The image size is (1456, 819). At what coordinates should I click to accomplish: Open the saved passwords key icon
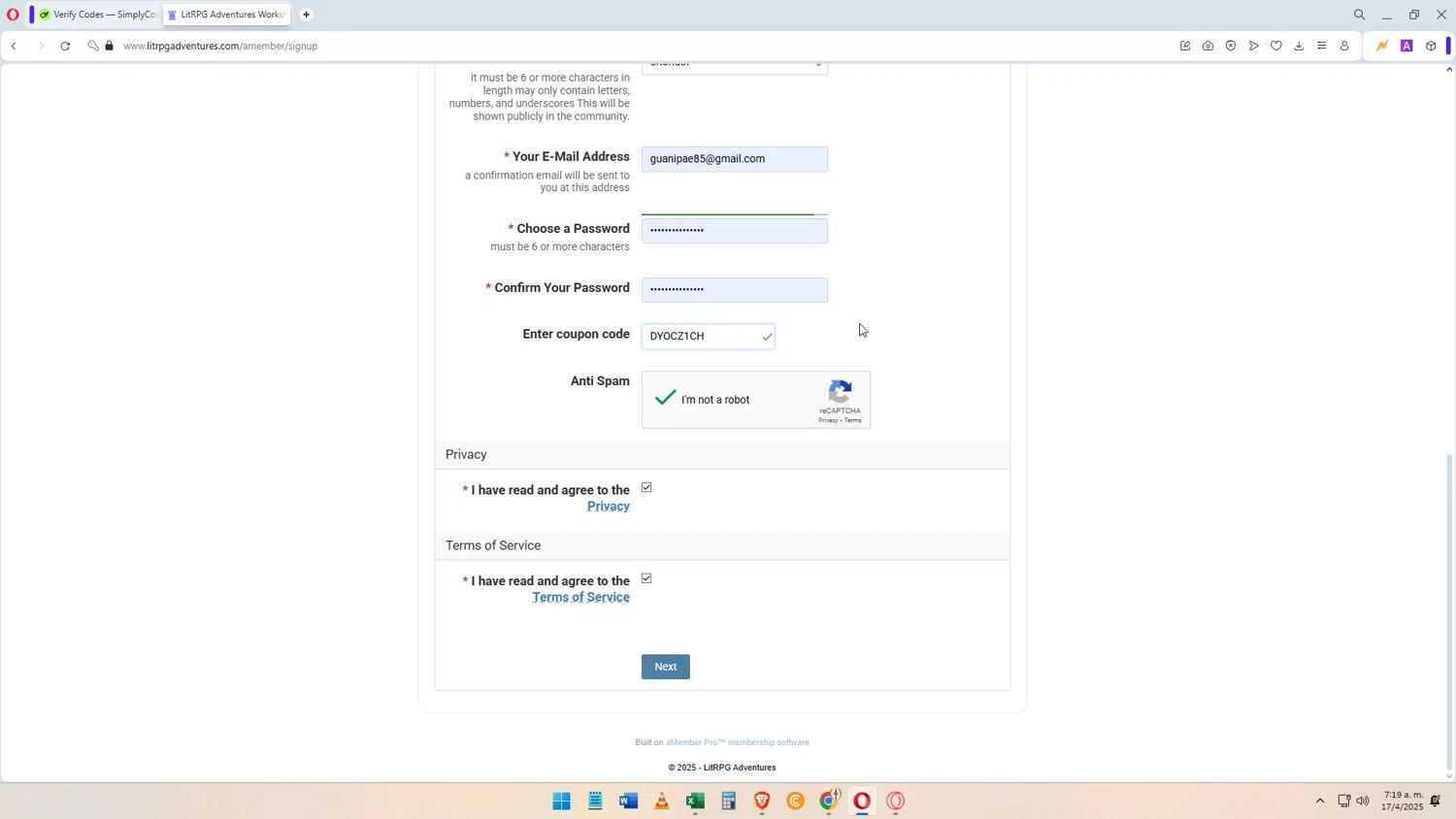(x=93, y=46)
